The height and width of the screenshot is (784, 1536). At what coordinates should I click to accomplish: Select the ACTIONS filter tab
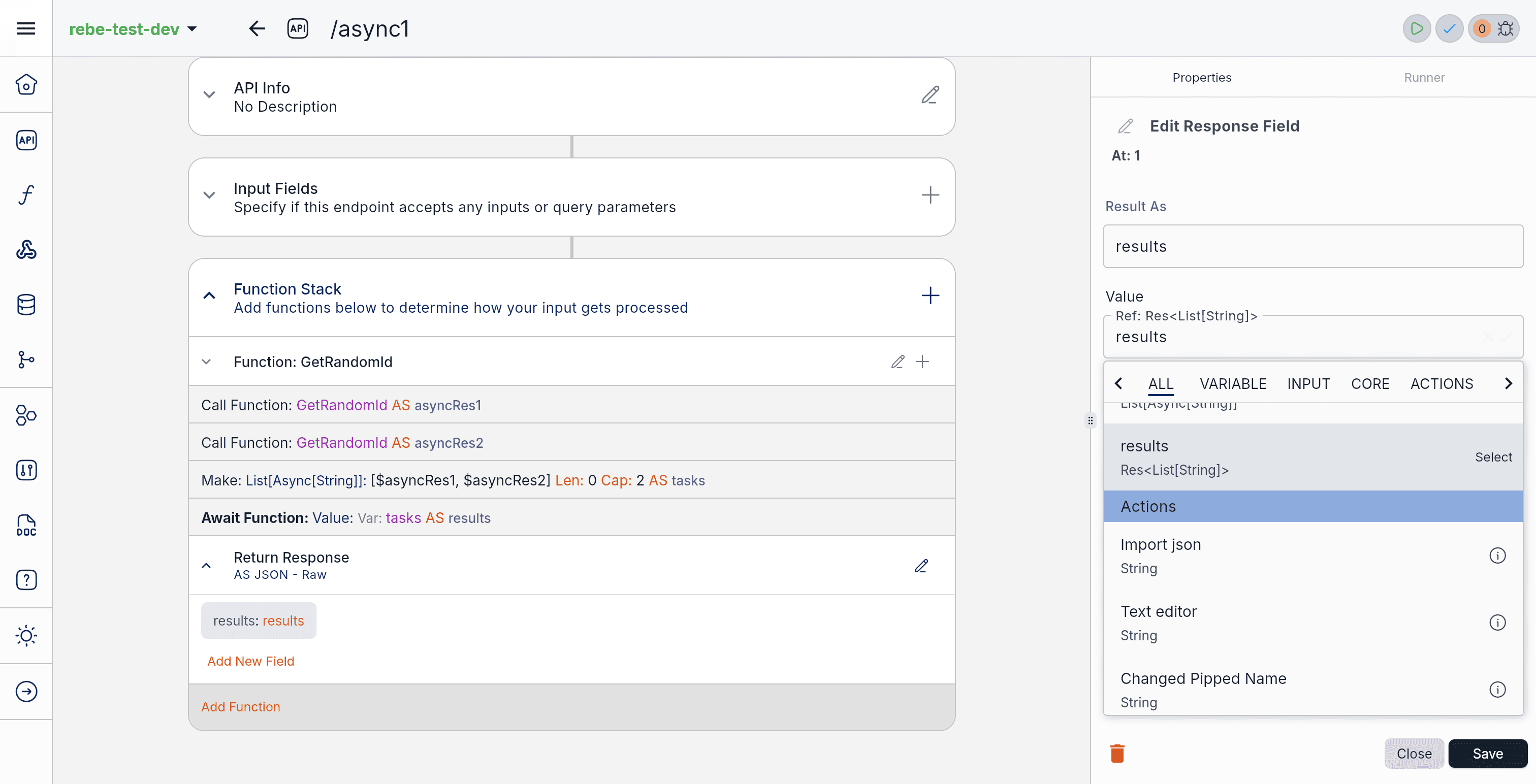coord(1441,383)
